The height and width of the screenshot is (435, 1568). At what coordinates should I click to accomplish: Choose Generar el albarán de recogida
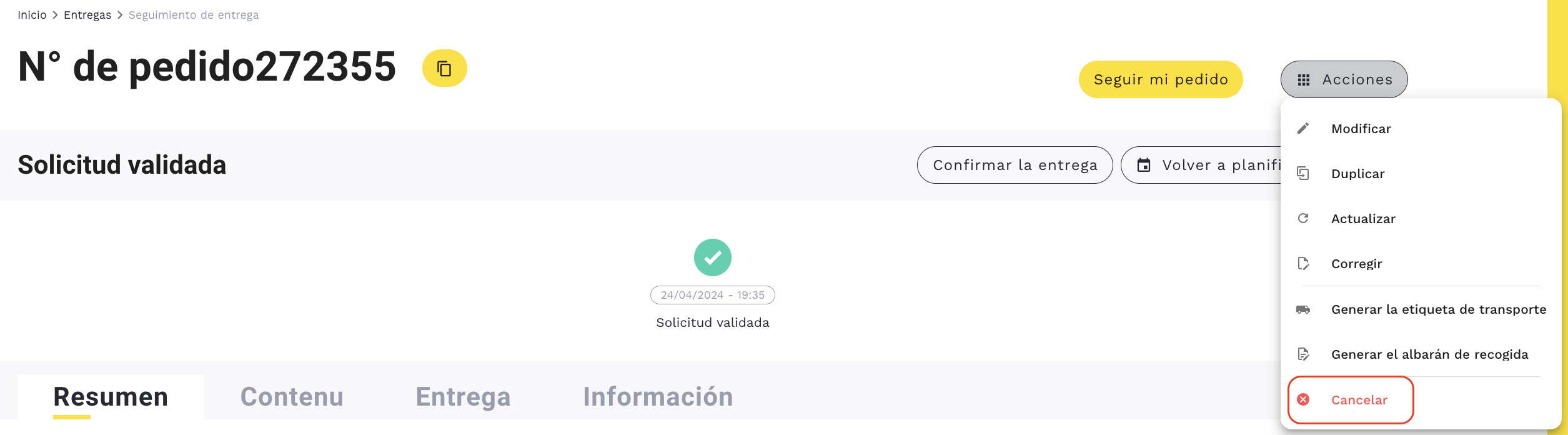1429,354
